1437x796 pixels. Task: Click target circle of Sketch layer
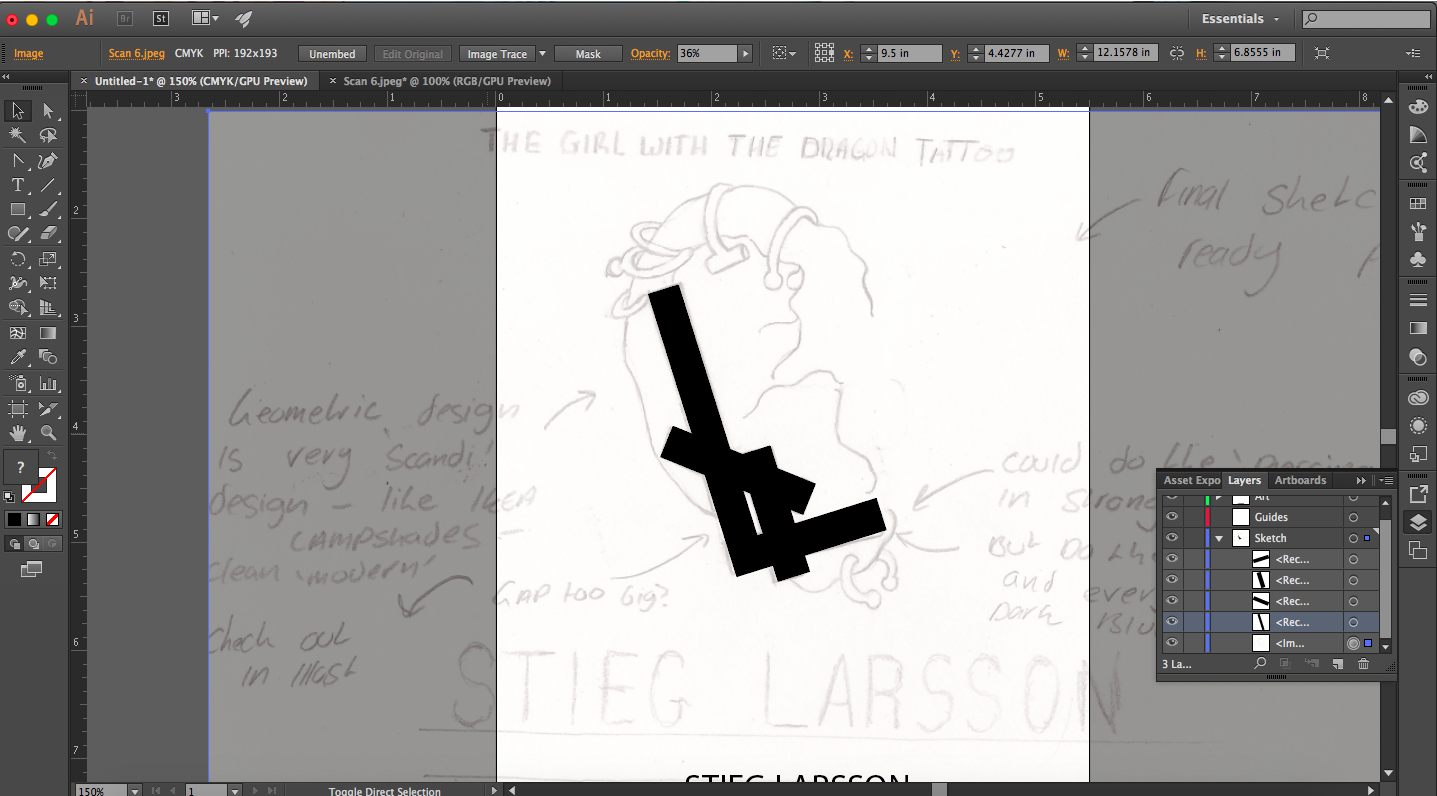click(1353, 538)
